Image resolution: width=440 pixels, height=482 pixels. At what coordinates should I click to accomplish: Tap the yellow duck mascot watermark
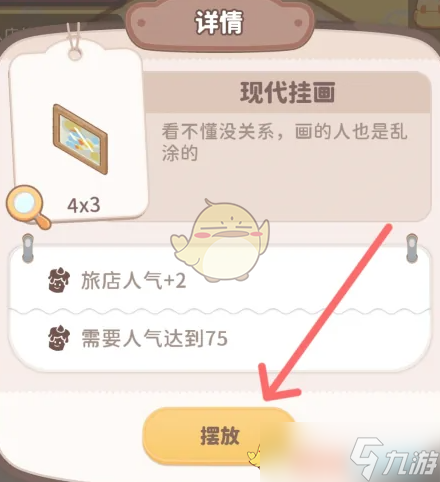pyautogui.click(x=220, y=241)
